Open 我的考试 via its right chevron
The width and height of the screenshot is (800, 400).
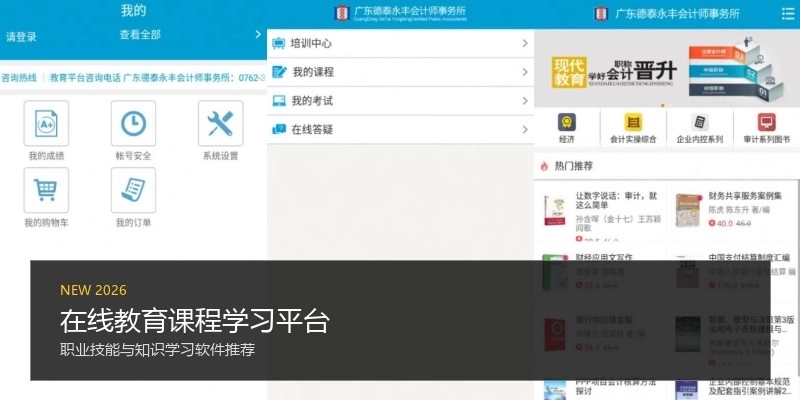[524, 101]
